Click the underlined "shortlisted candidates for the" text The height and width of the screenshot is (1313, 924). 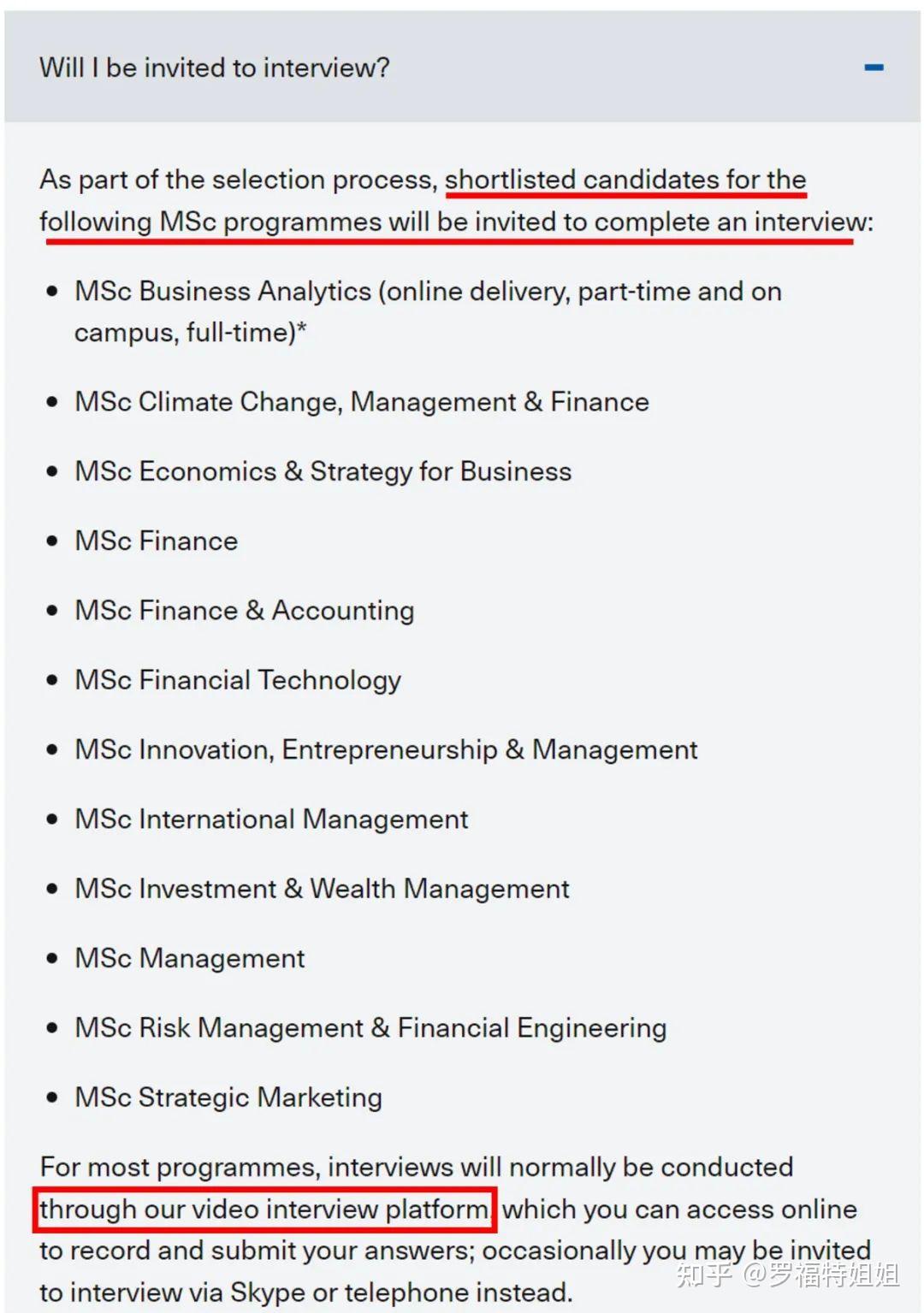(x=625, y=180)
